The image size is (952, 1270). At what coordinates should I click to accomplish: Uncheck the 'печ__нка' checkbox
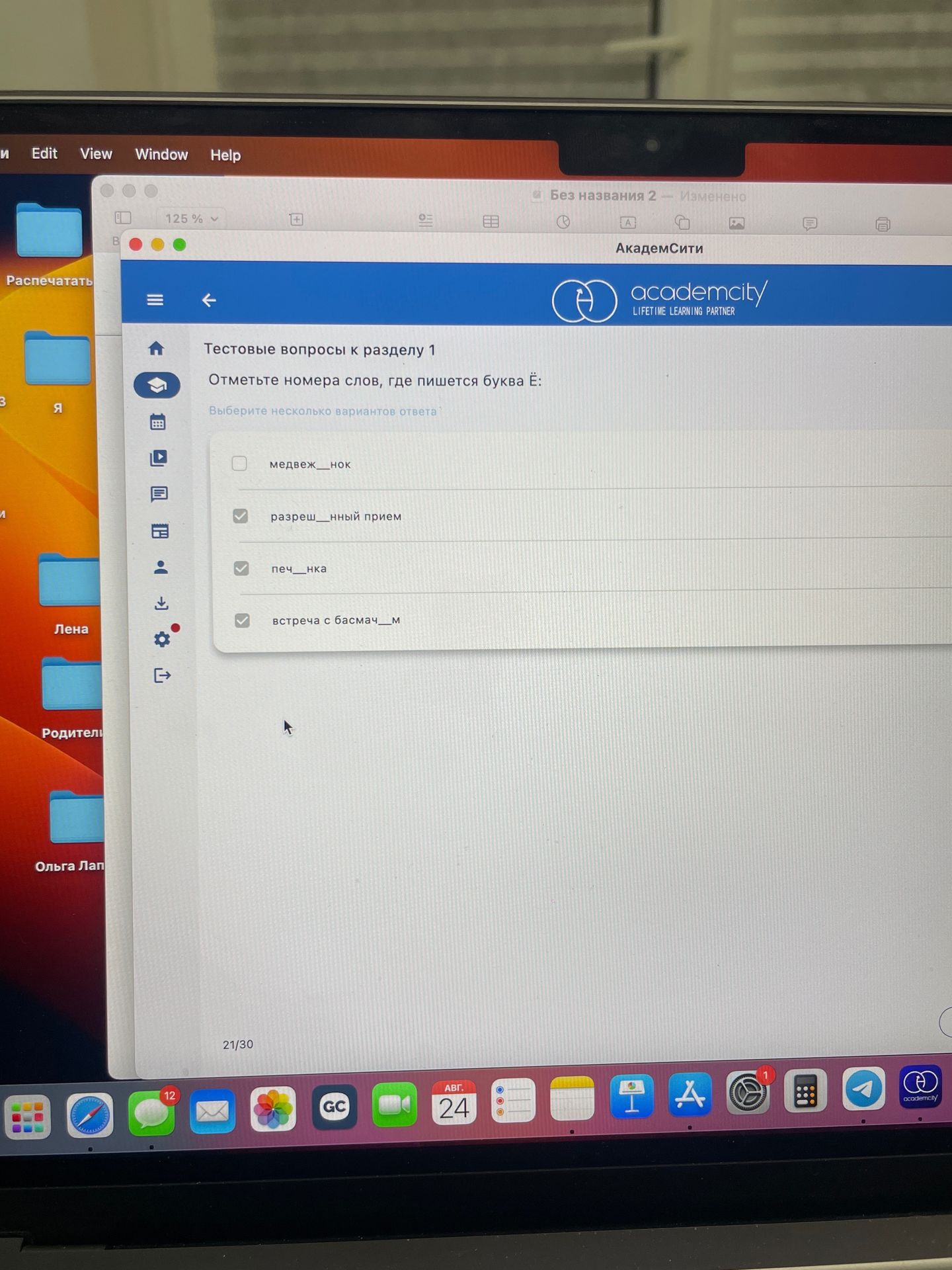tap(241, 568)
